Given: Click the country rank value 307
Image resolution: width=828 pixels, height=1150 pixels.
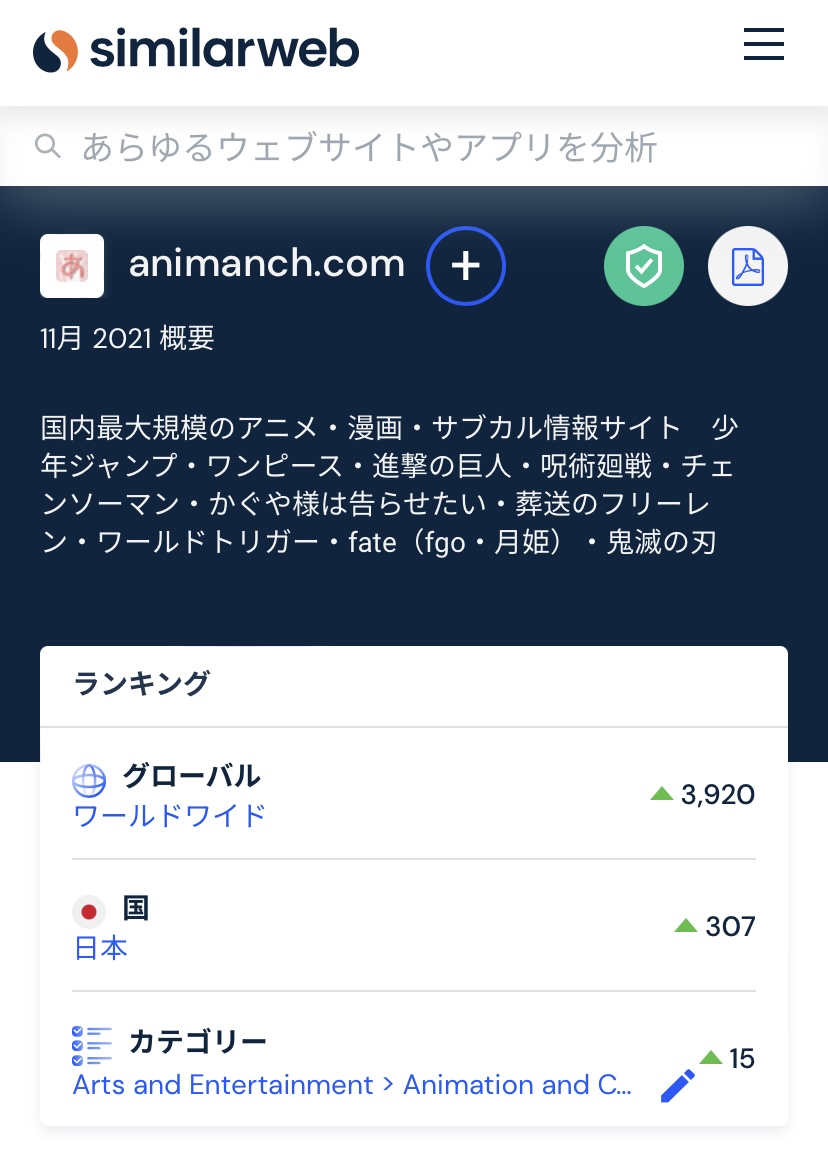Looking at the screenshot, I should point(730,927).
